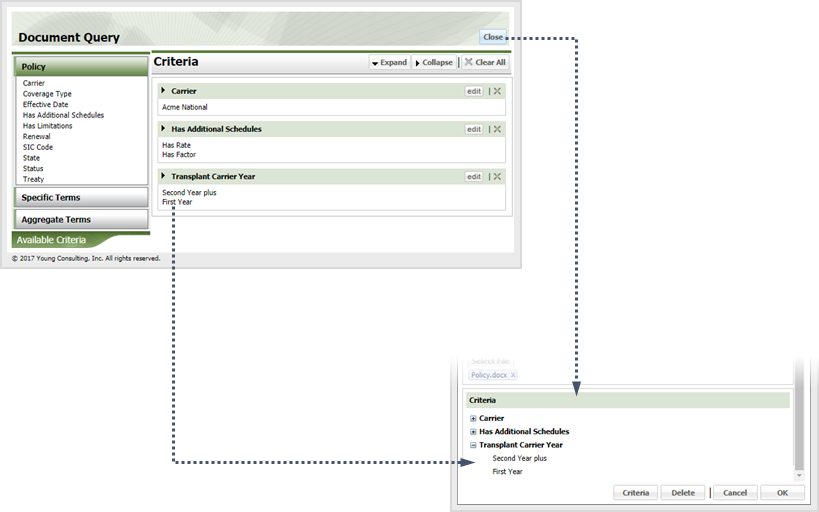The width and height of the screenshot is (819, 512).
Task: Expand the Carrier node in the dialog tree
Action: pos(473,418)
